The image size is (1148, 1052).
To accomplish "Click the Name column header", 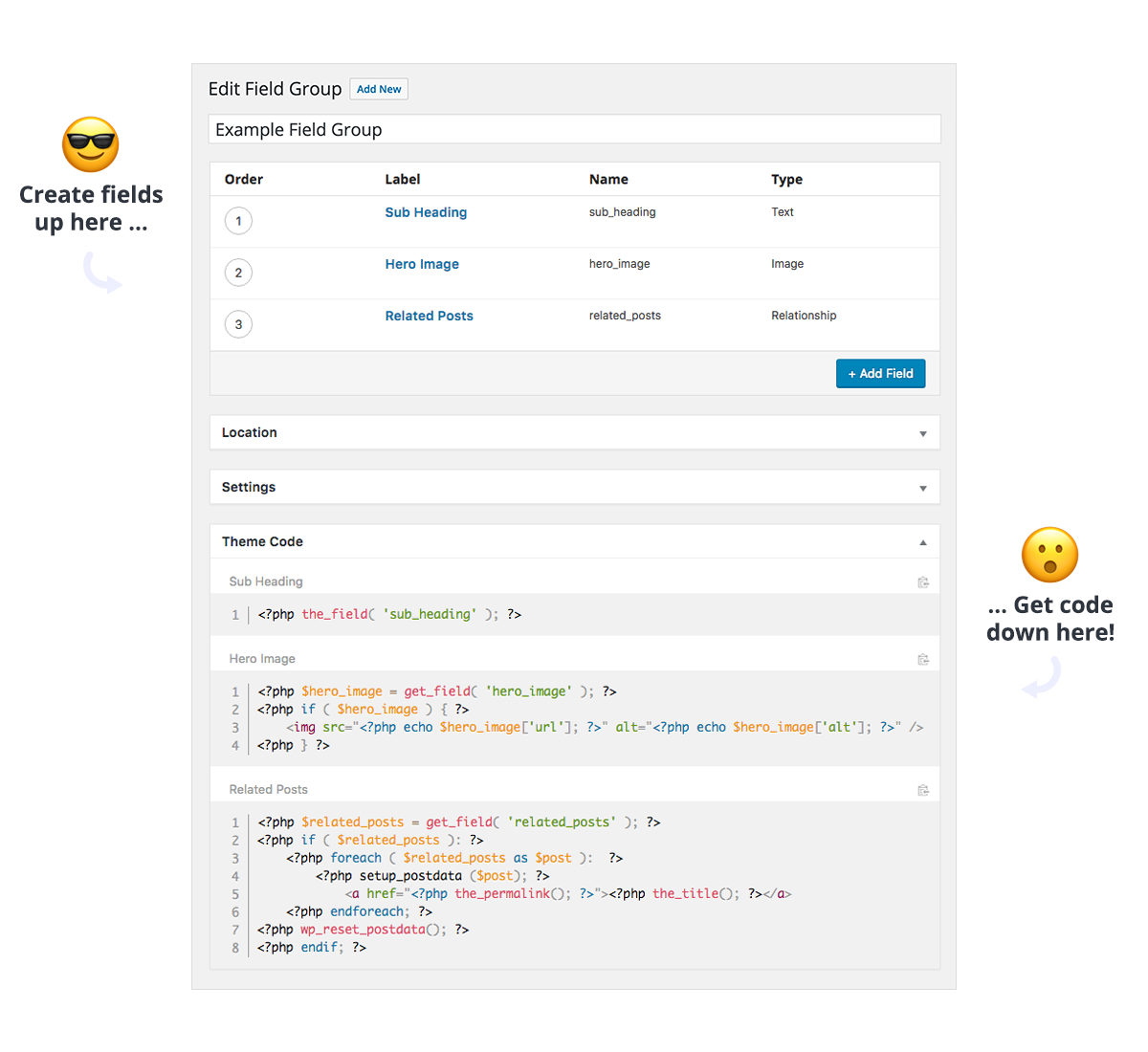I will click(x=608, y=179).
